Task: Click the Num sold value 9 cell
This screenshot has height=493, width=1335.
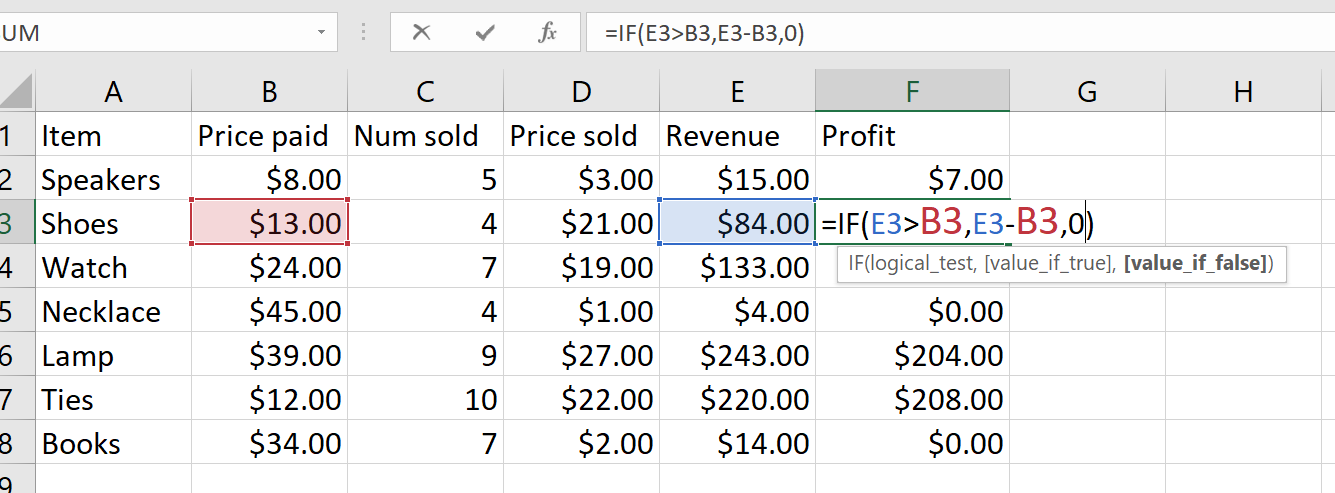Action: (425, 355)
